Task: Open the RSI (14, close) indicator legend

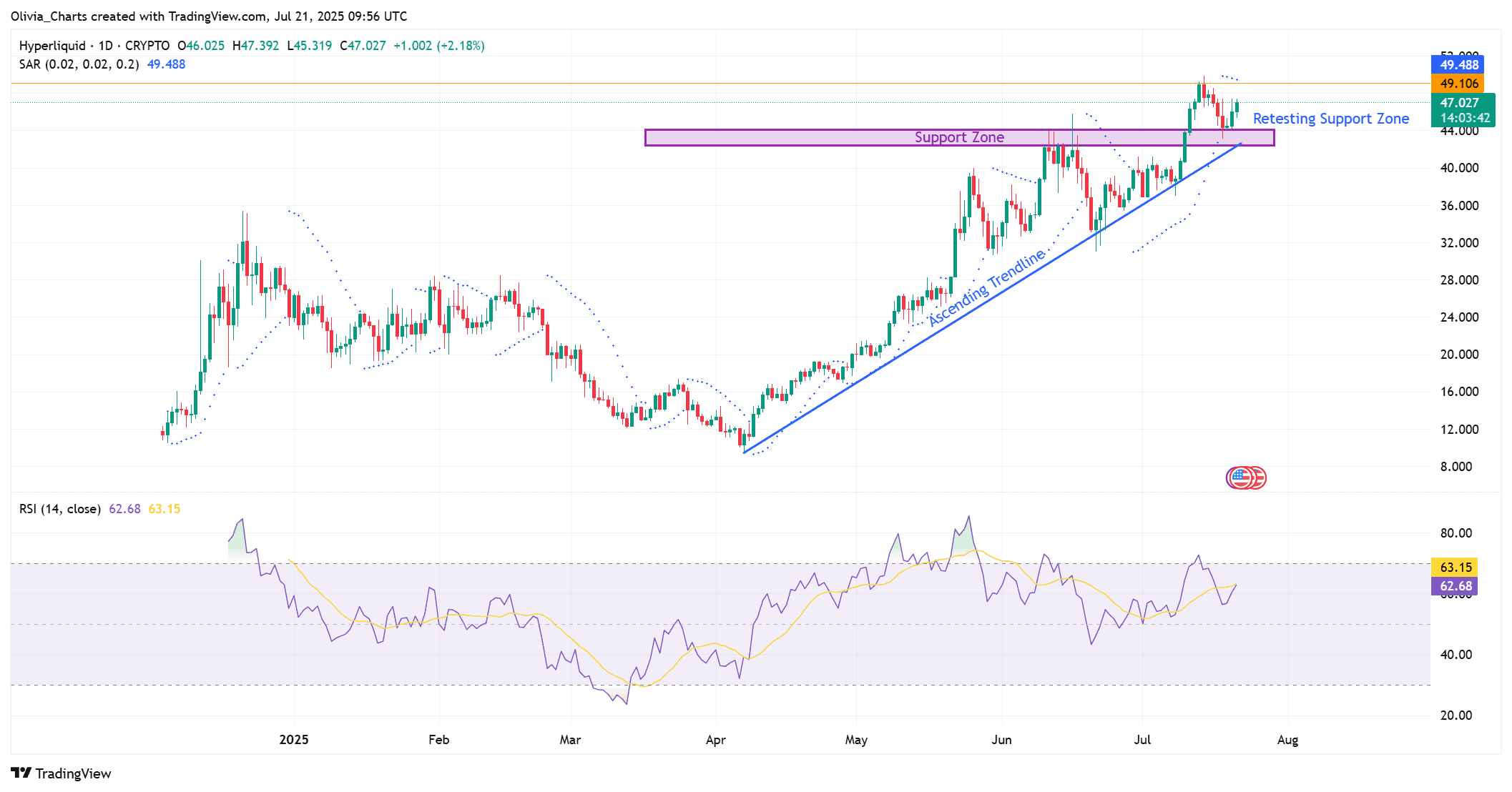Action: [x=60, y=509]
